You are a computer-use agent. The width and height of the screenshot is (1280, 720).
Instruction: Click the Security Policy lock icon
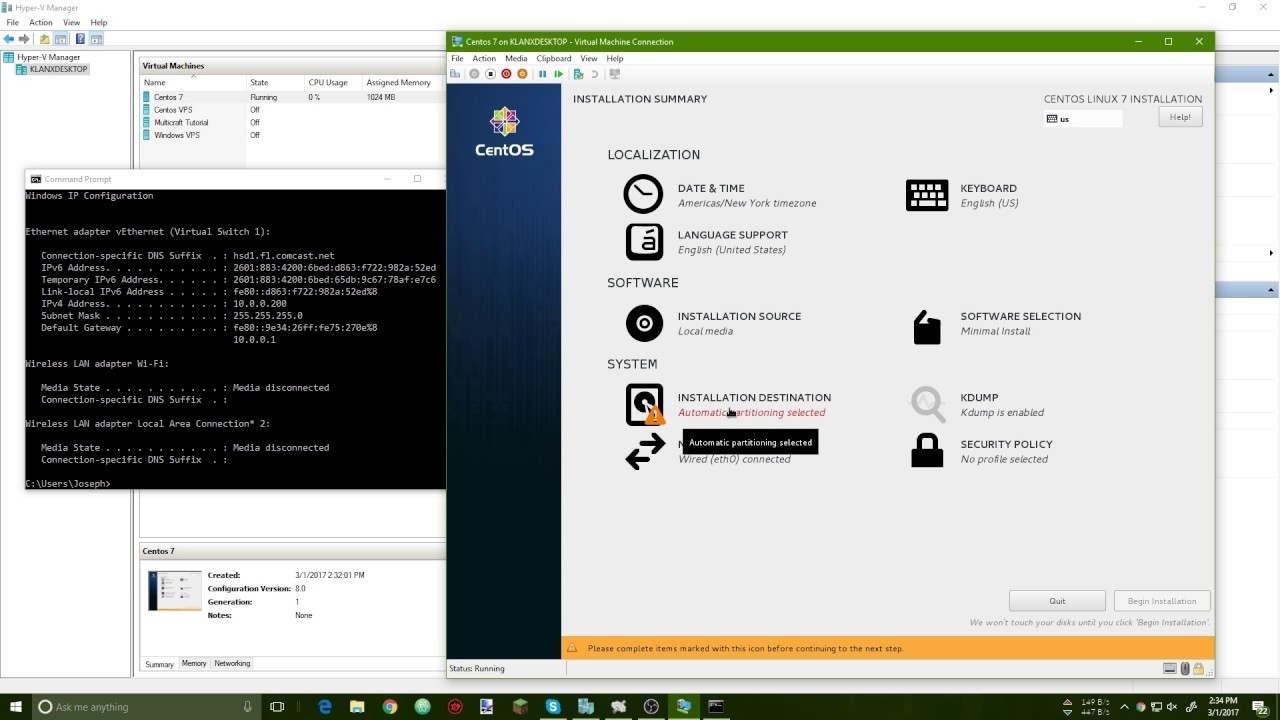[926, 451]
